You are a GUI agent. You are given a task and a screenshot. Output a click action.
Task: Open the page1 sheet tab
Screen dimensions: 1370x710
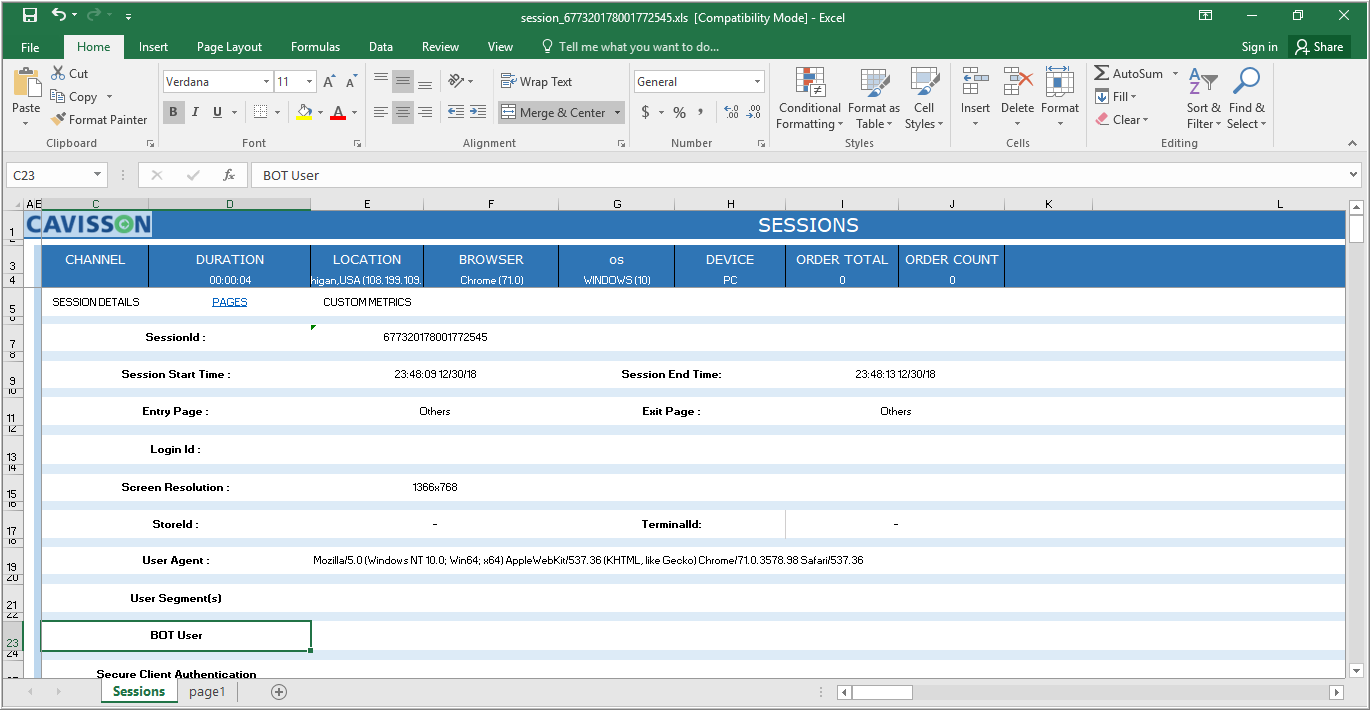(x=207, y=692)
